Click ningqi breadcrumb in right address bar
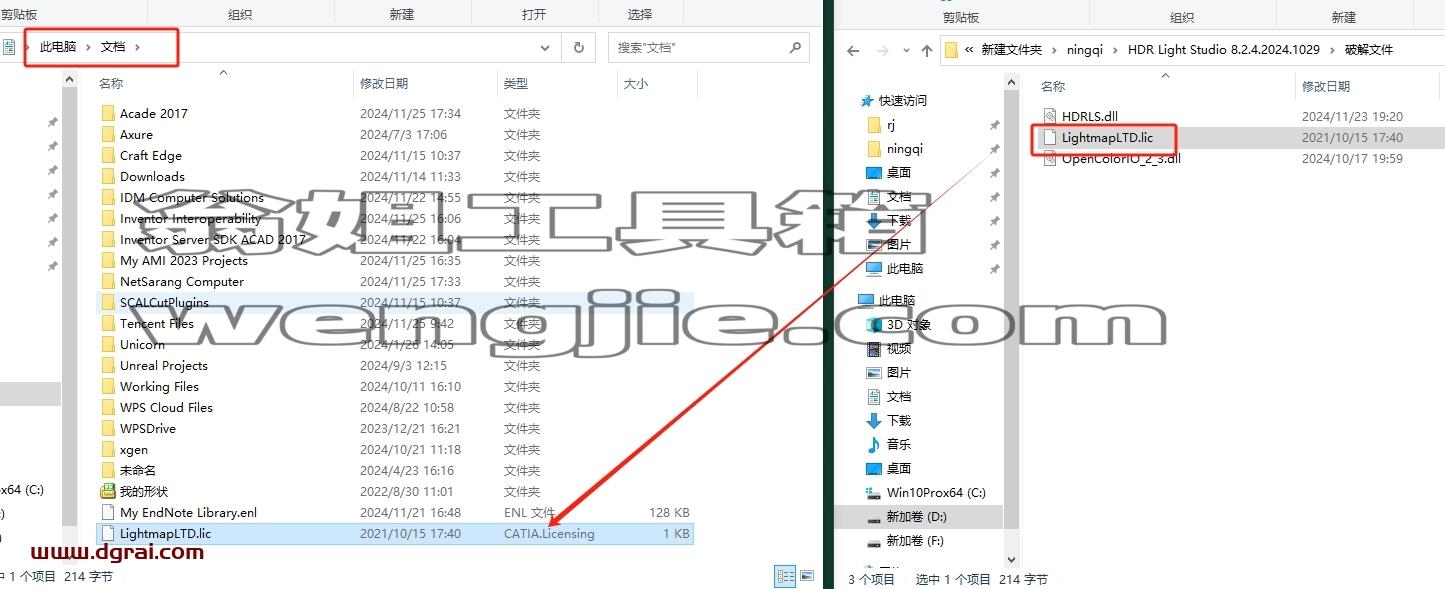 (1085, 50)
